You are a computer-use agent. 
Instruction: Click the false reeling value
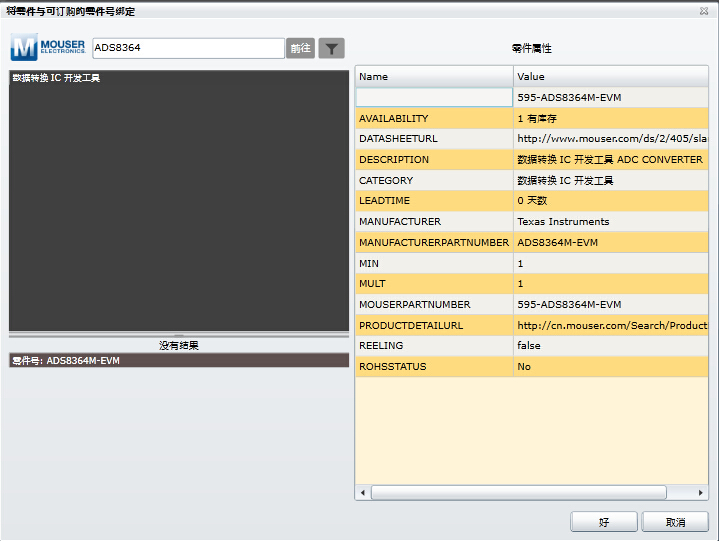(611, 346)
